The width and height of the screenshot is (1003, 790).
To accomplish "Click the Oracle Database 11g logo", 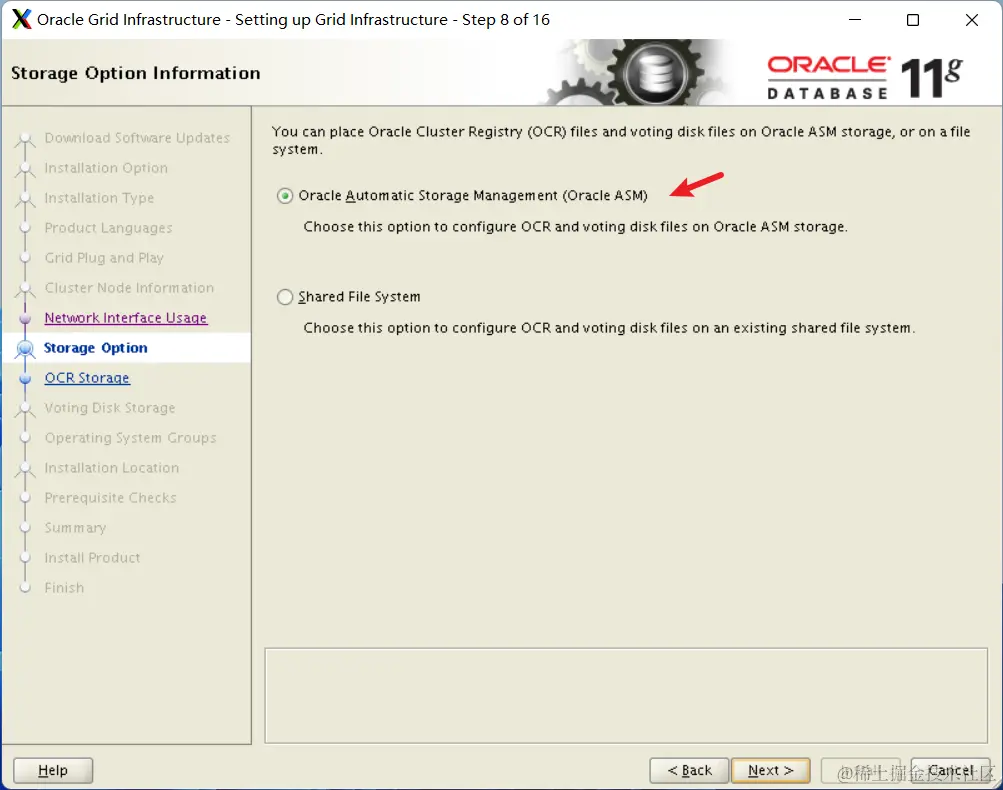I will pyautogui.click(x=865, y=78).
